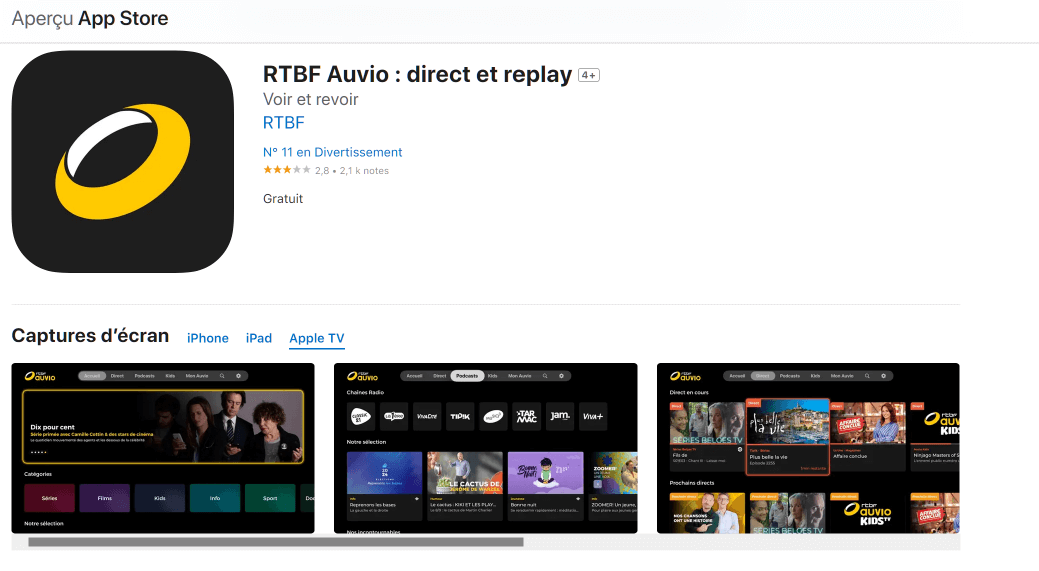Viewport: 1039px width, 571px height.
Task: Click the star rating icons
Action: click(x=286, y=170)
